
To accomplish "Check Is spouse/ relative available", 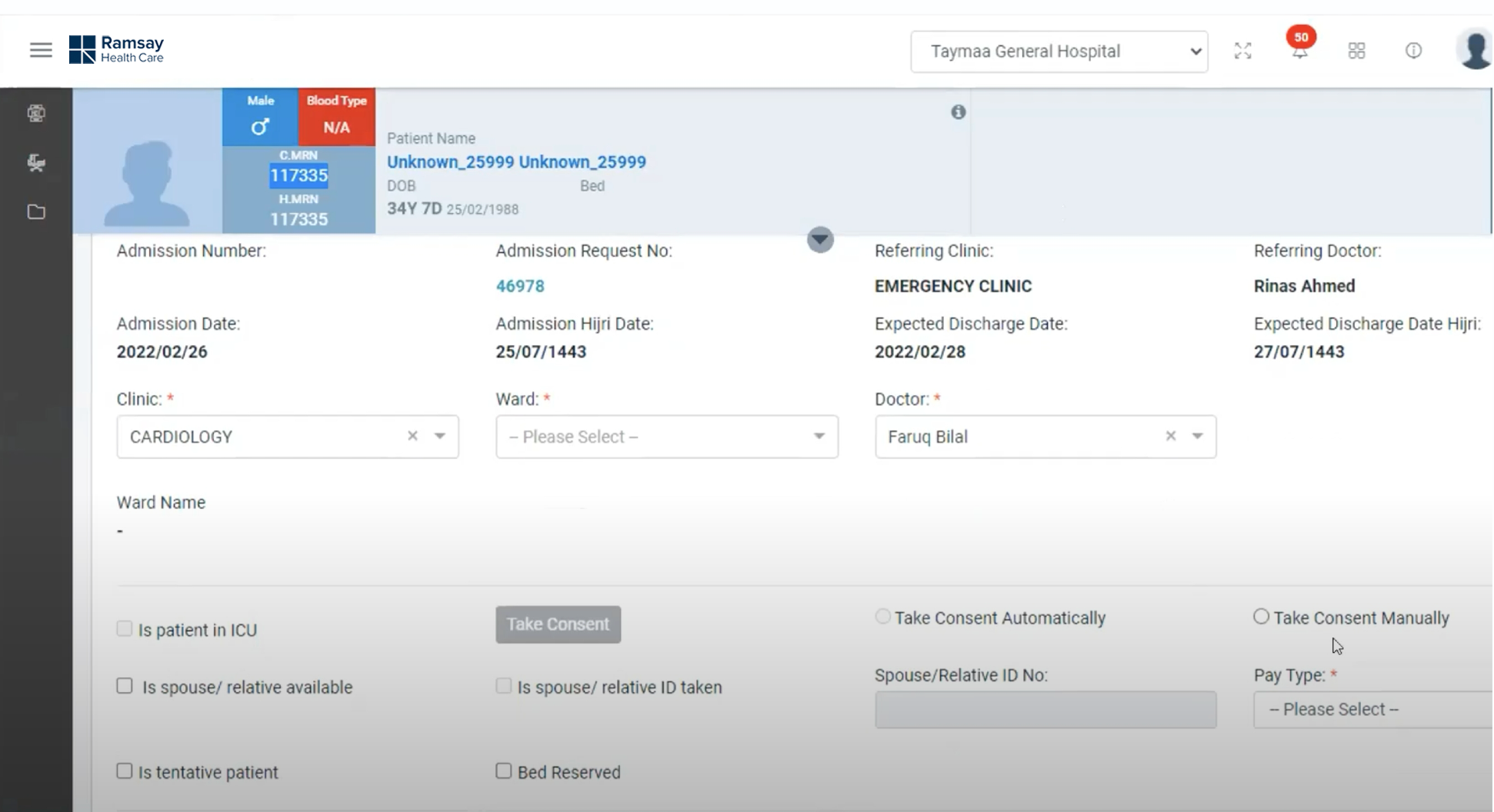I will [125, 686].
